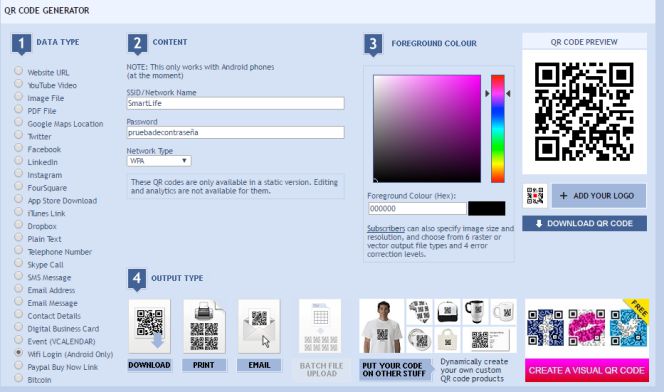This screenshot has height=392, width=664.
Task: Click the Download output type icon
Action: [149, 326]
